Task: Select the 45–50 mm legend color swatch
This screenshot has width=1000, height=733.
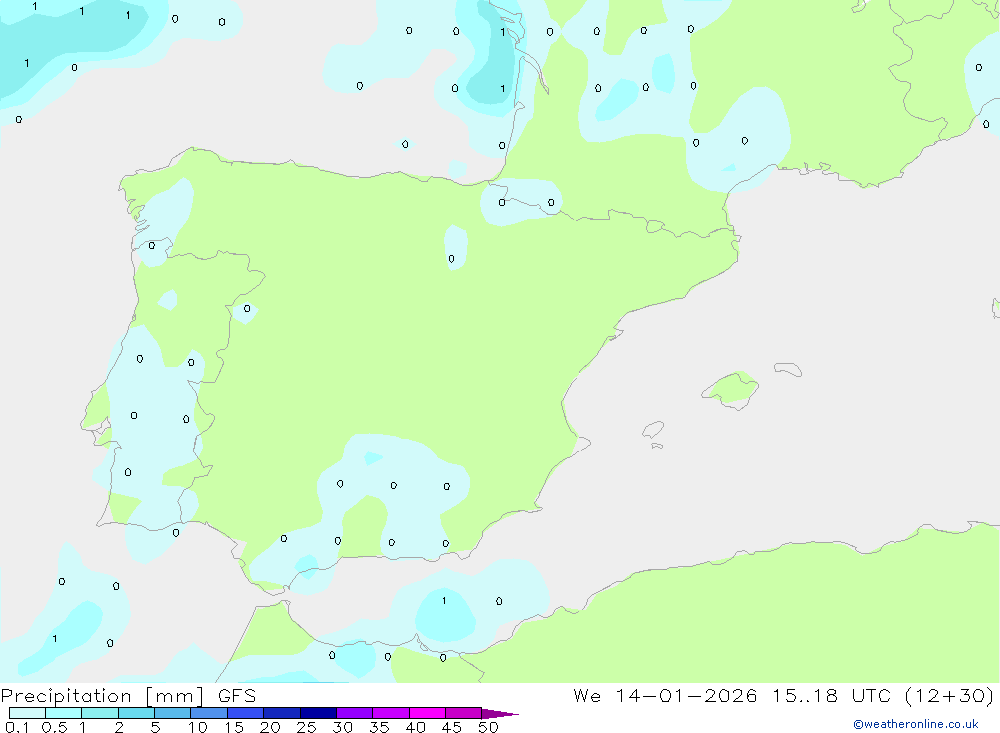Action: [x=464, y=713]
